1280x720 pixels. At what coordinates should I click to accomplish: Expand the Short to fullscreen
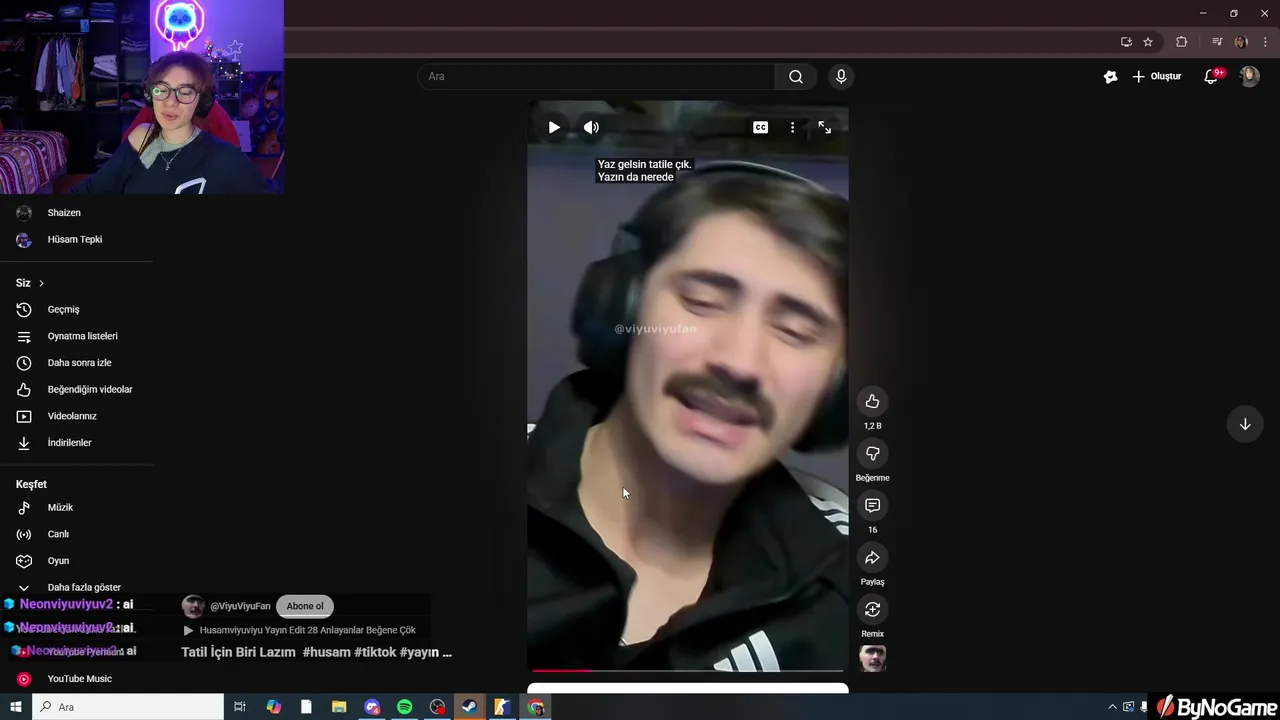(x=824, y=127)
